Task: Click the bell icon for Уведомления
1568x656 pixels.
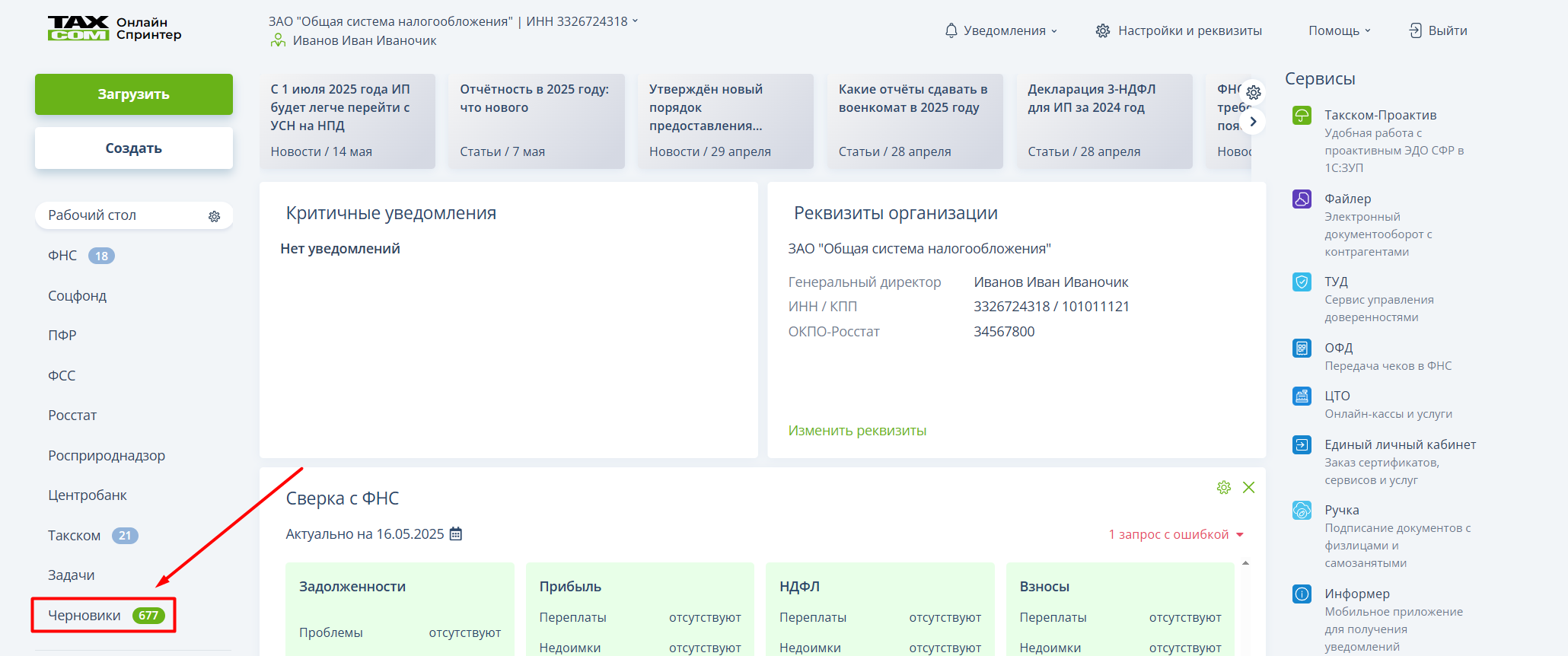Action: pos(951,30)
